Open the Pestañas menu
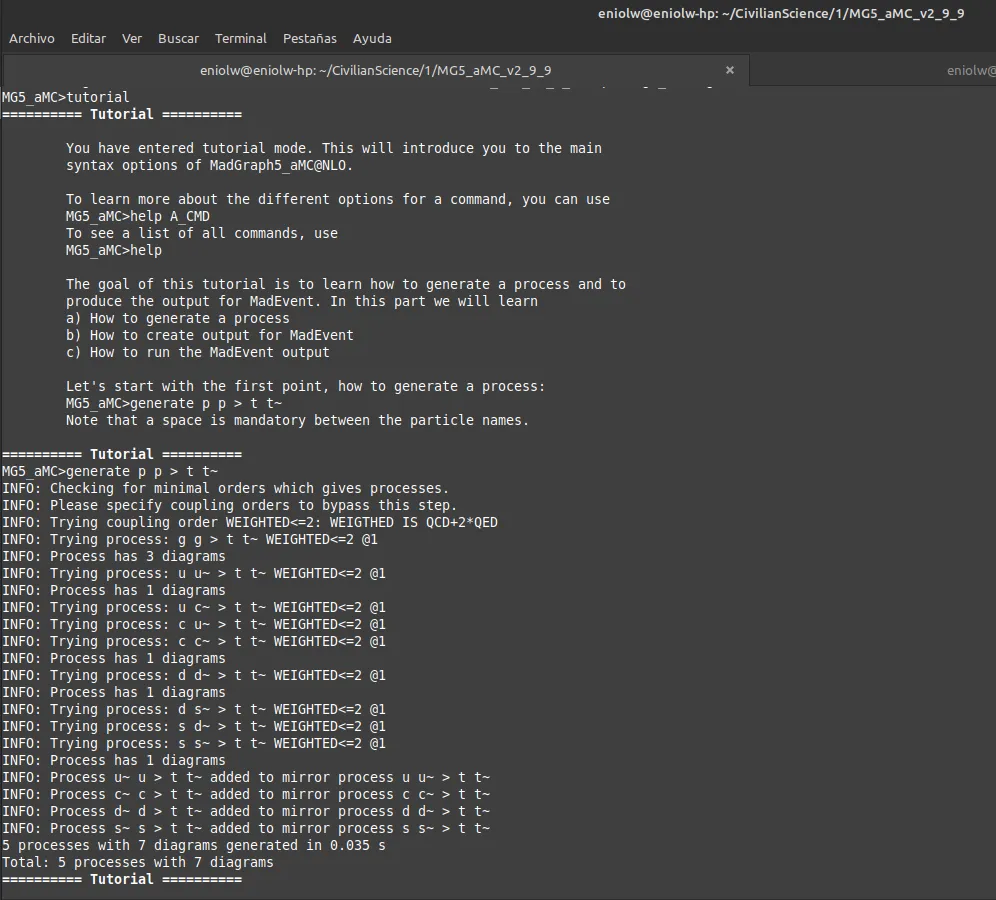The height and width of the screenshot is (900, 996). tap(310, 38)
